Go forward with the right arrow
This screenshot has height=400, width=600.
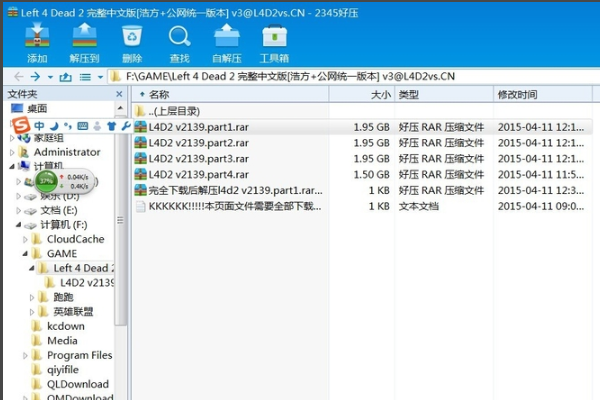click(x=35, y=77)
